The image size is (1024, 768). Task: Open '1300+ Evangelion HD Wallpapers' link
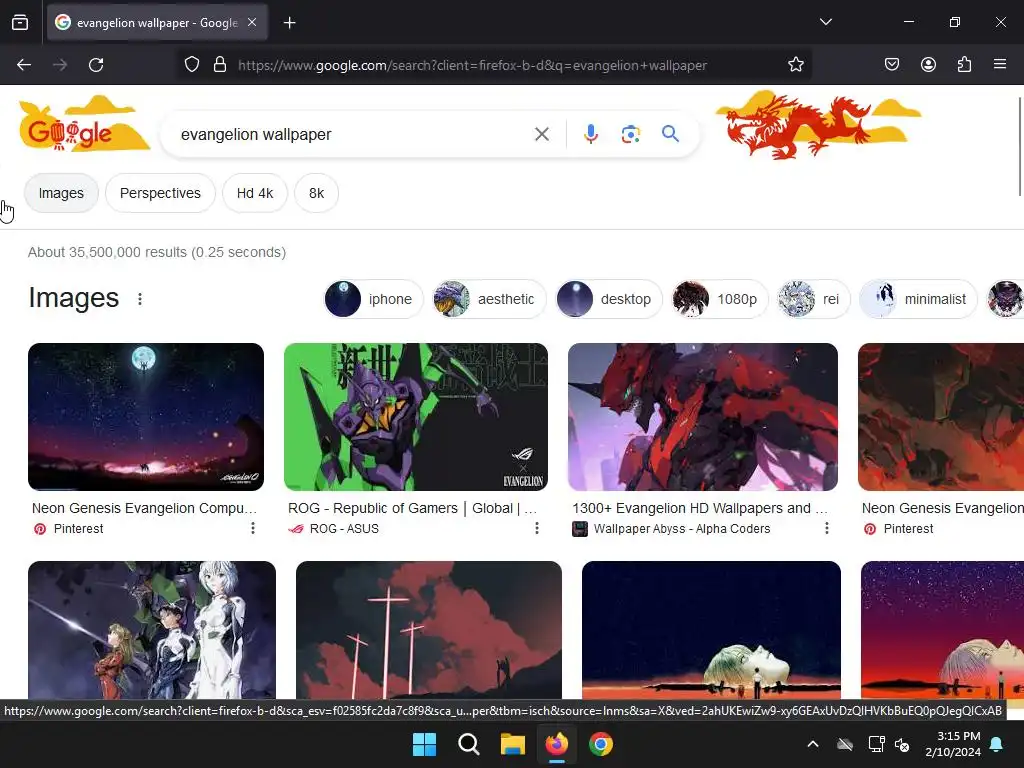(x=699, y=508)
